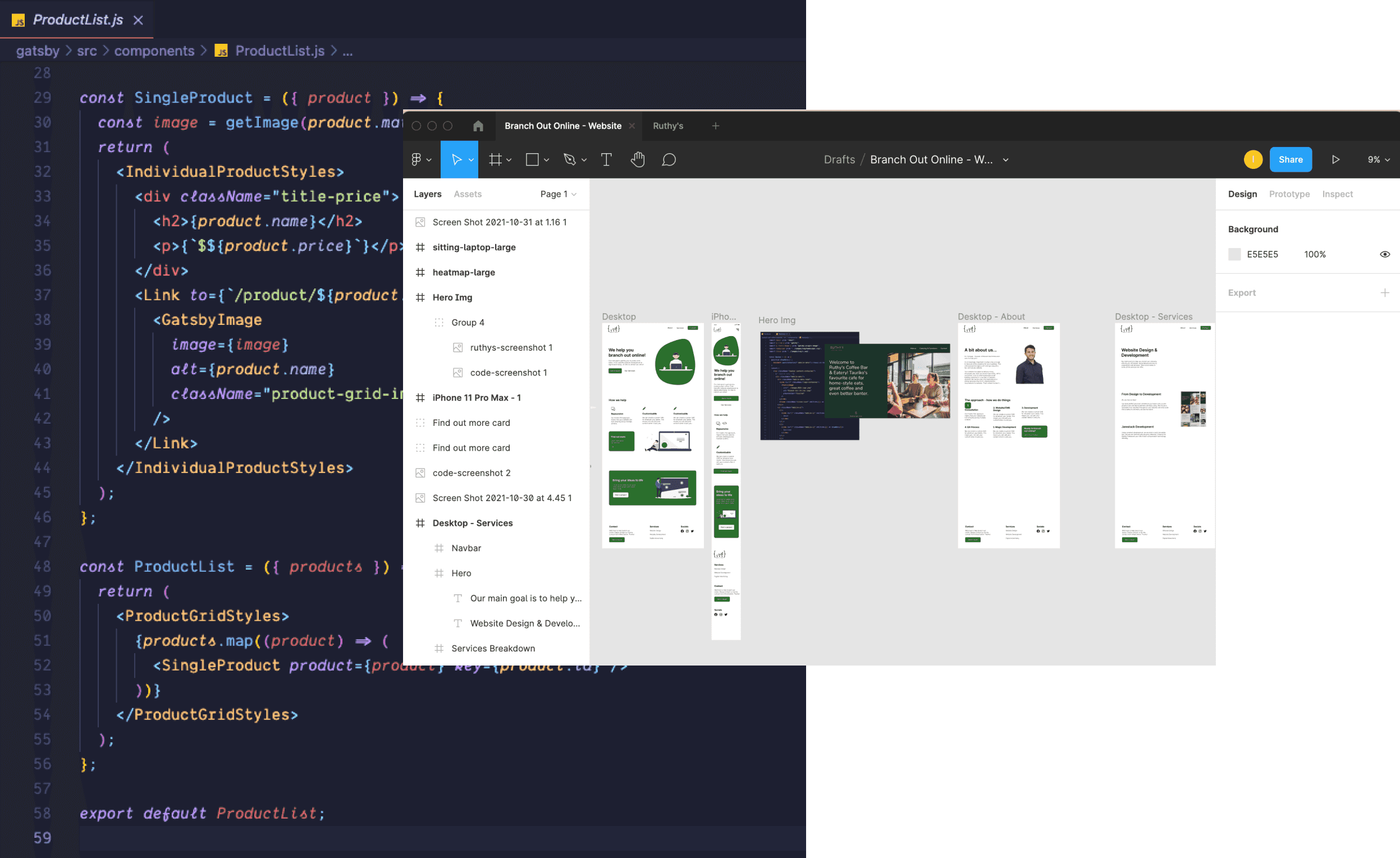Open the file name dropdown chevron
This screenshot has height=858, width=1400.
(1006, 159)
